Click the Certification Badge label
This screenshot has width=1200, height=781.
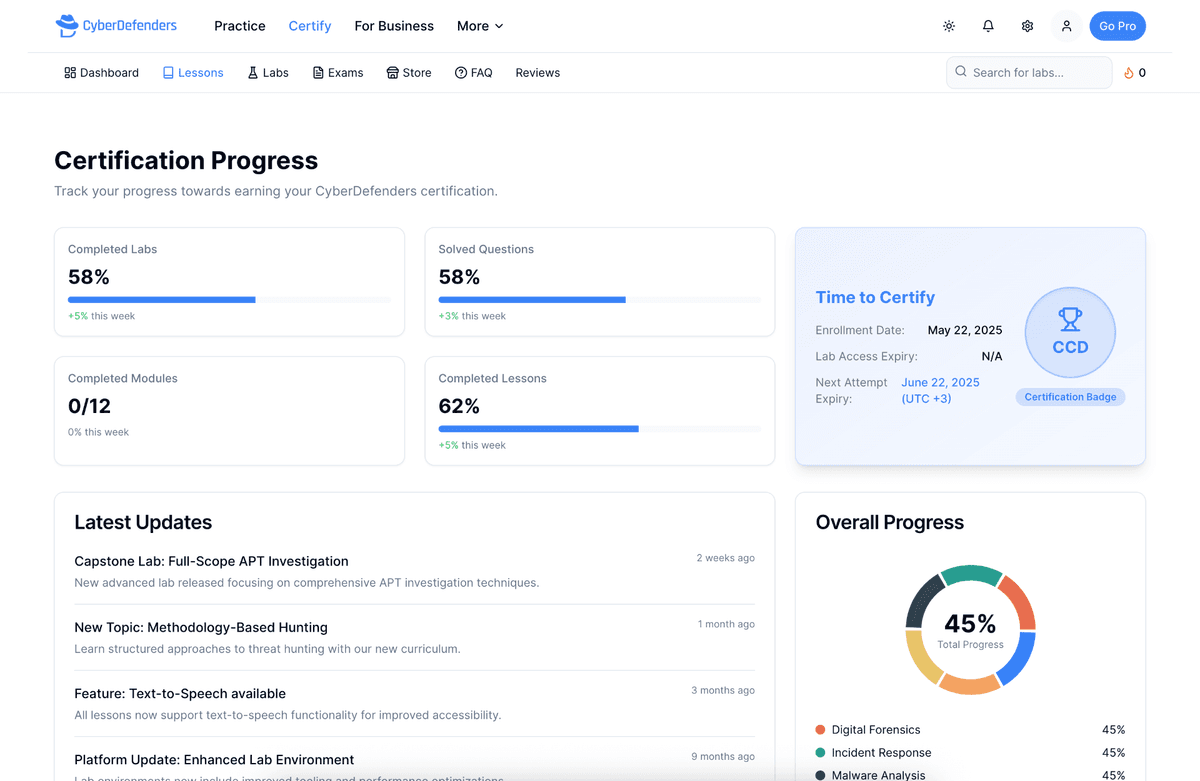tap(1070, 397)
